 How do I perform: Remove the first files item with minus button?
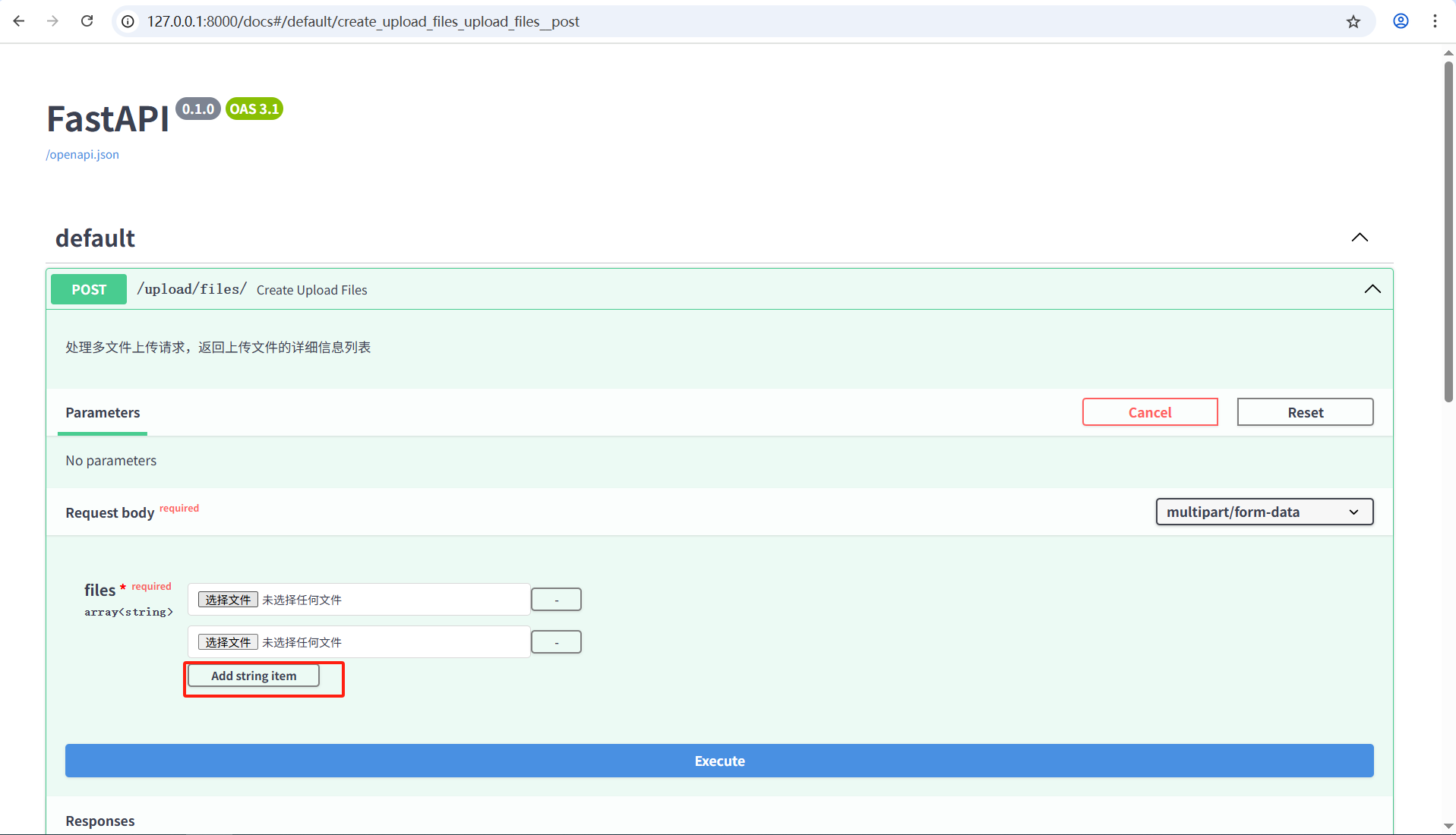click(x=556, y=600)
